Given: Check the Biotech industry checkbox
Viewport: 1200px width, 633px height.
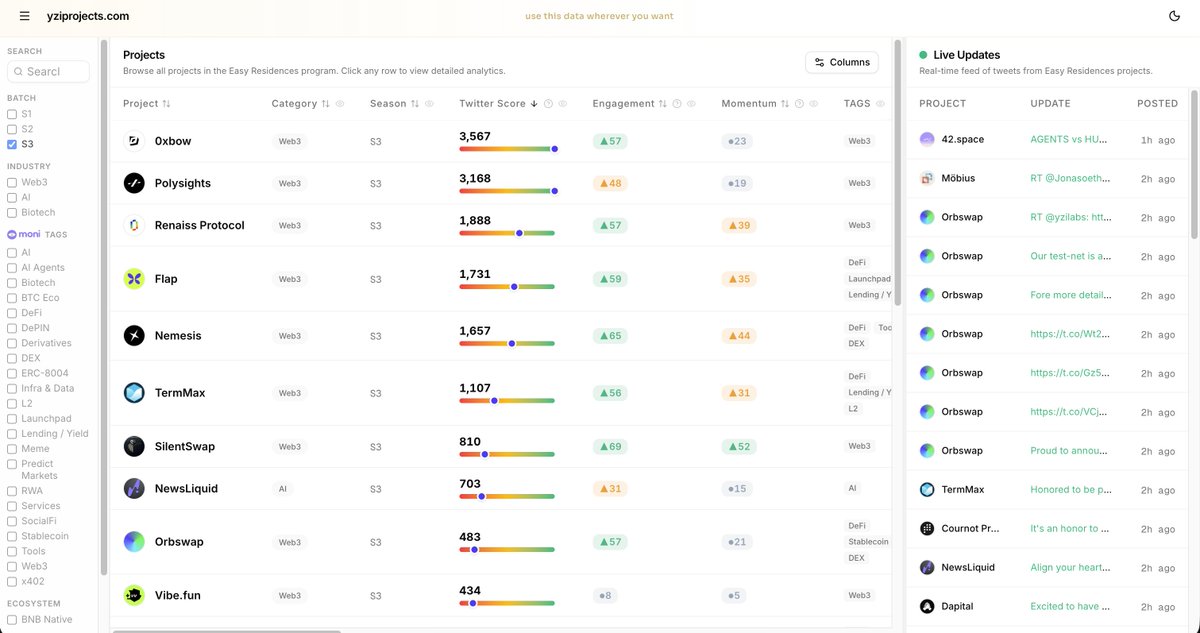Looking at the screenshot, I should tap(12, 212).
